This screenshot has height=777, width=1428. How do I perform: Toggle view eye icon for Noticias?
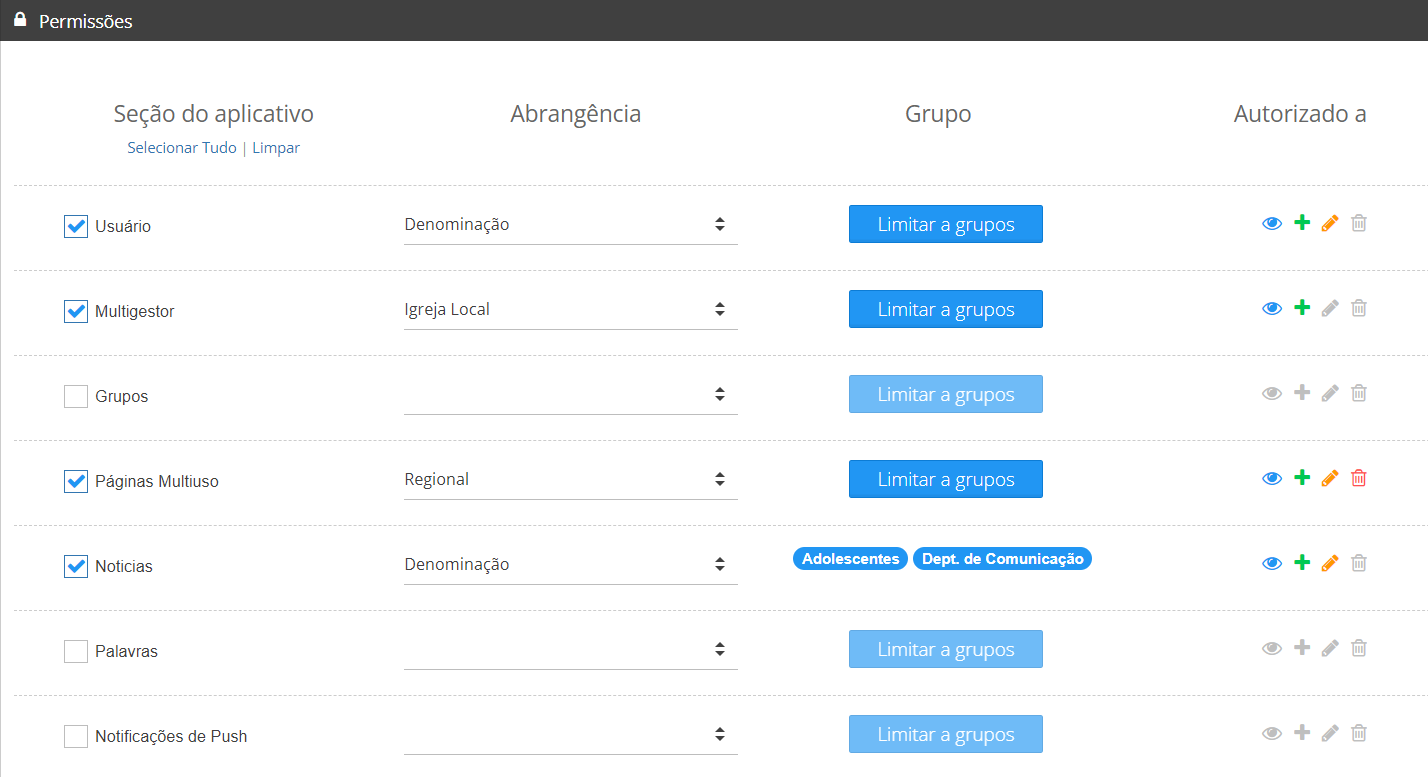tap(1272, 564)
